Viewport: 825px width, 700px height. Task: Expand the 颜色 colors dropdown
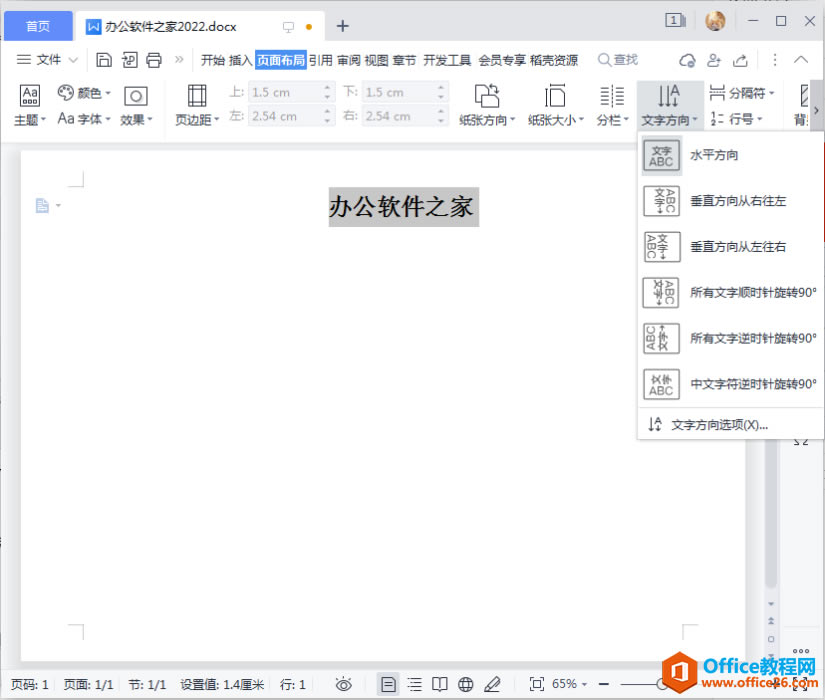pyautogui.click(x=88, y=92)
